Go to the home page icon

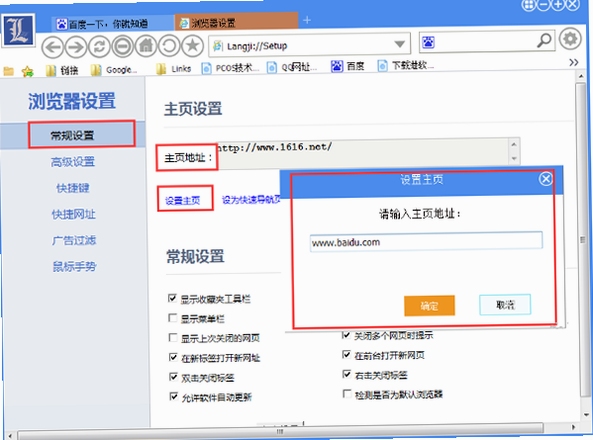[146, 46]
